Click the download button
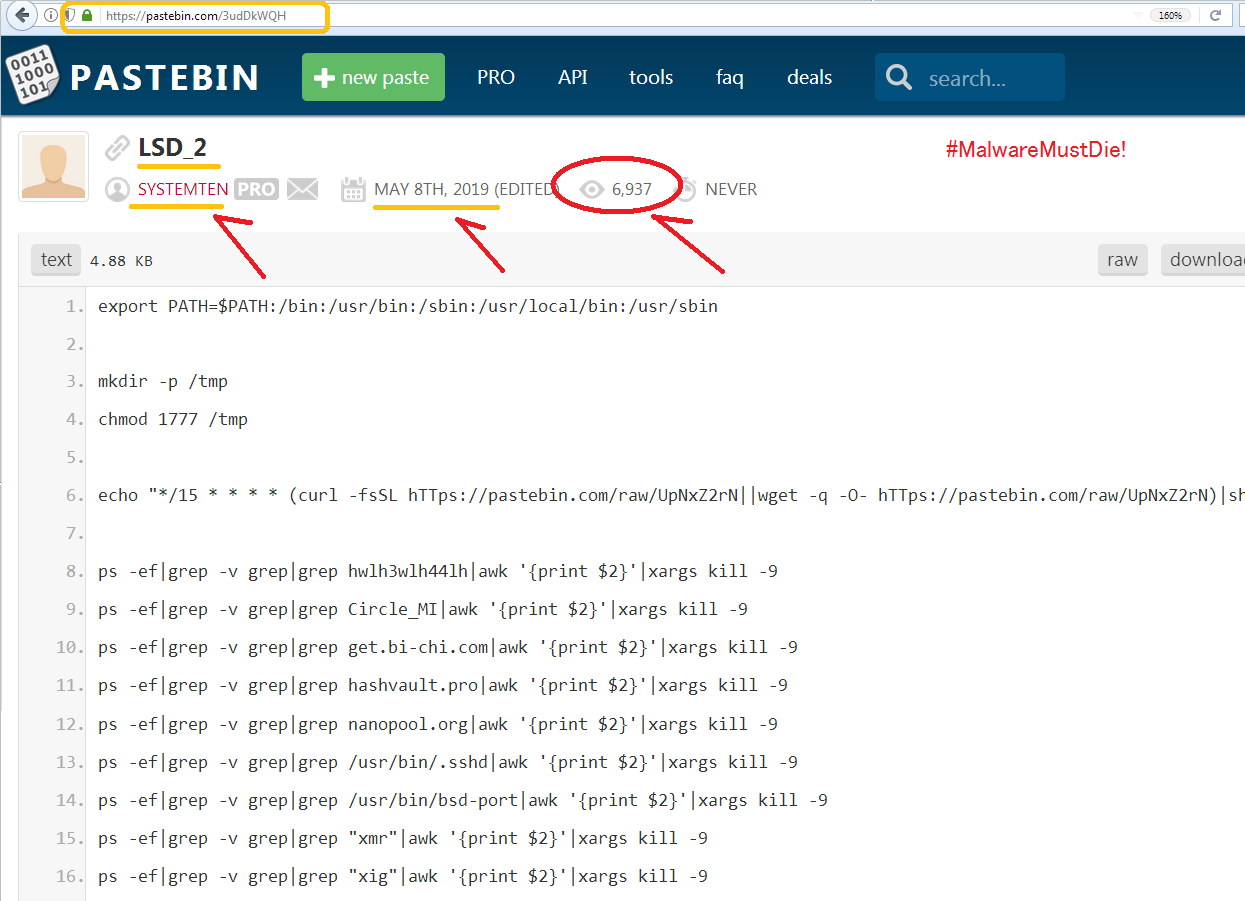The height and width of the screenshot is (901, 1245). coord(1203,260)
